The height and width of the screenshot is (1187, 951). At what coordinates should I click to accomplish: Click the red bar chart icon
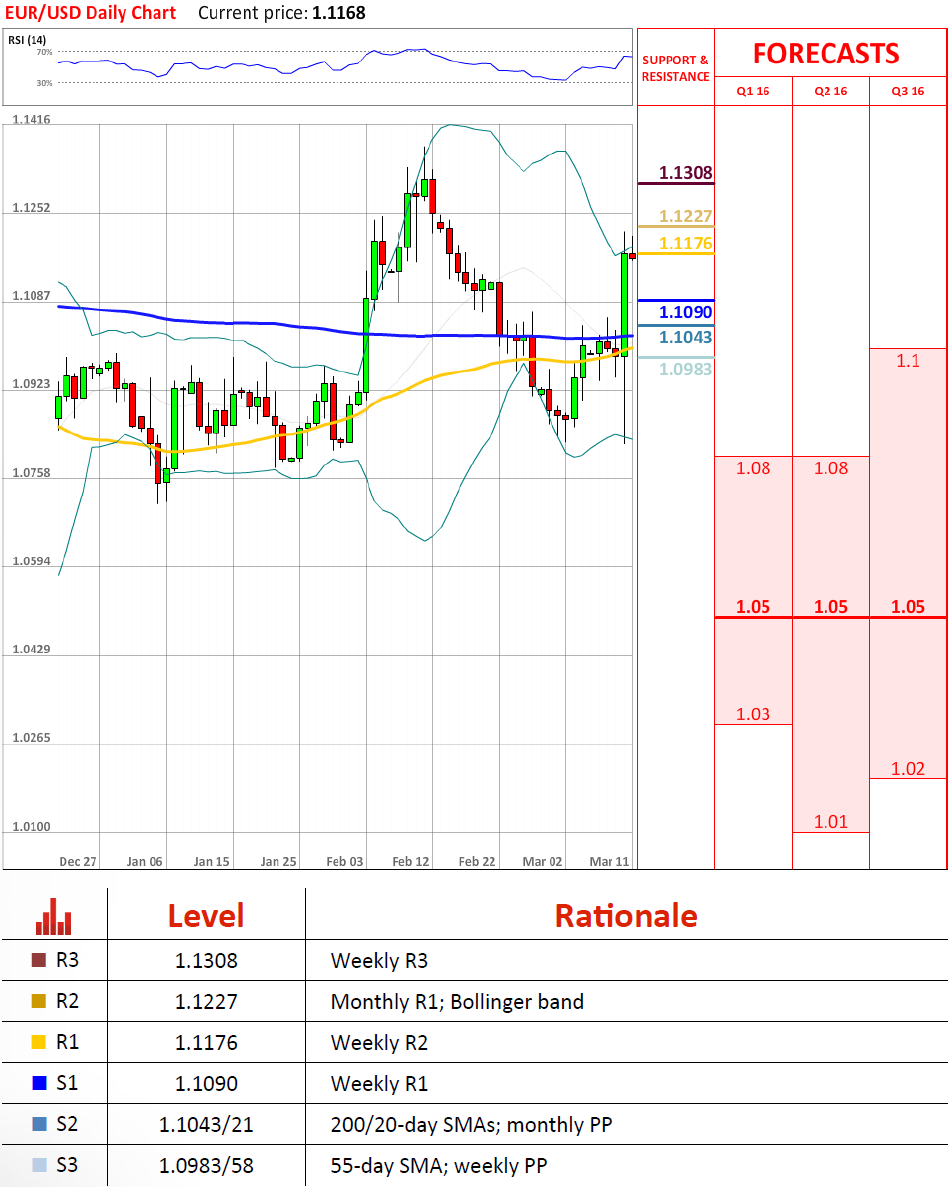pyautogui.click(x=53, y=916)
